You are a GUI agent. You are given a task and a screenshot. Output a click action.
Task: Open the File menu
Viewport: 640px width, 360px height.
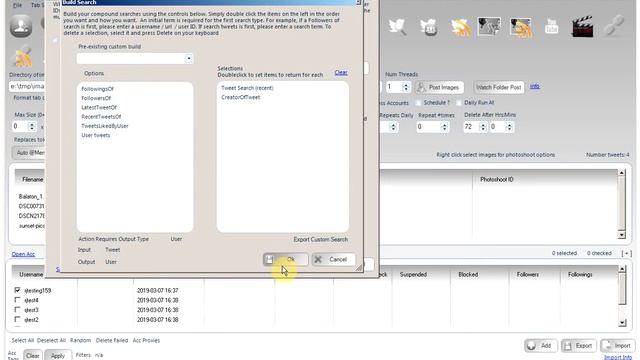click(17, 5)
